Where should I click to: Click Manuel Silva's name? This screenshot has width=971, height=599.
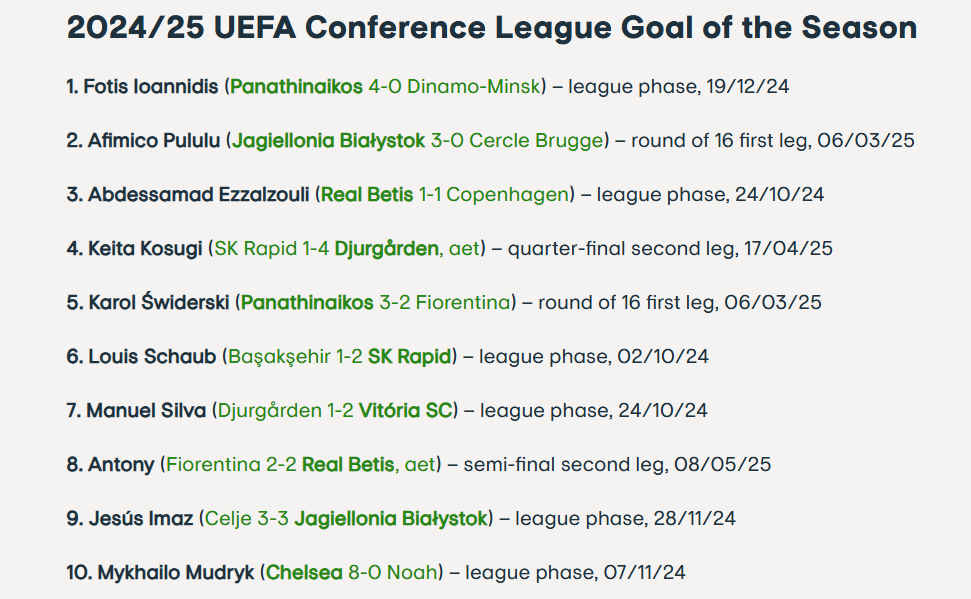(x=146, y=410)
